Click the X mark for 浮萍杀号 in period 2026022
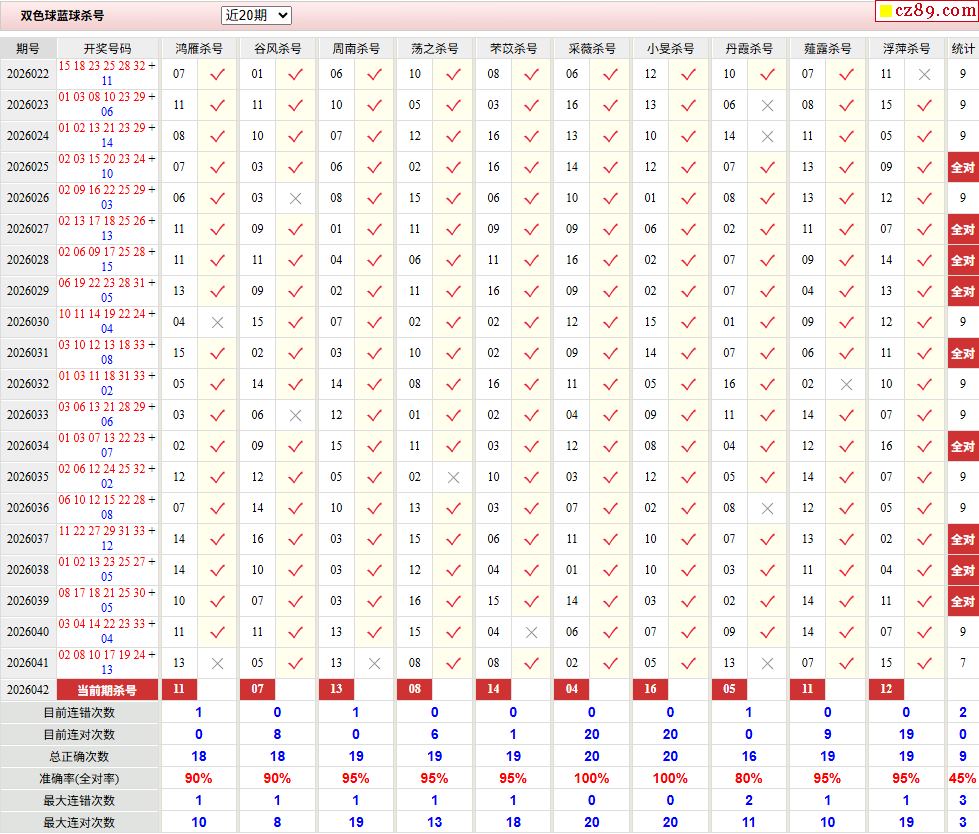This screenshot has height=834, width=979. click(x=924, y=74)
